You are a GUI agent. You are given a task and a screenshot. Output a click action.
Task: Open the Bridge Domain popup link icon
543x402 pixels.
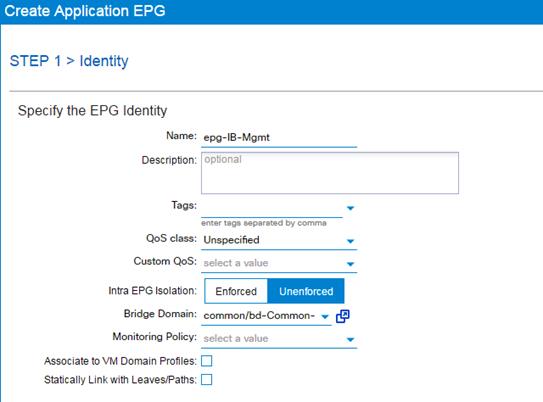tap(342, 316)
